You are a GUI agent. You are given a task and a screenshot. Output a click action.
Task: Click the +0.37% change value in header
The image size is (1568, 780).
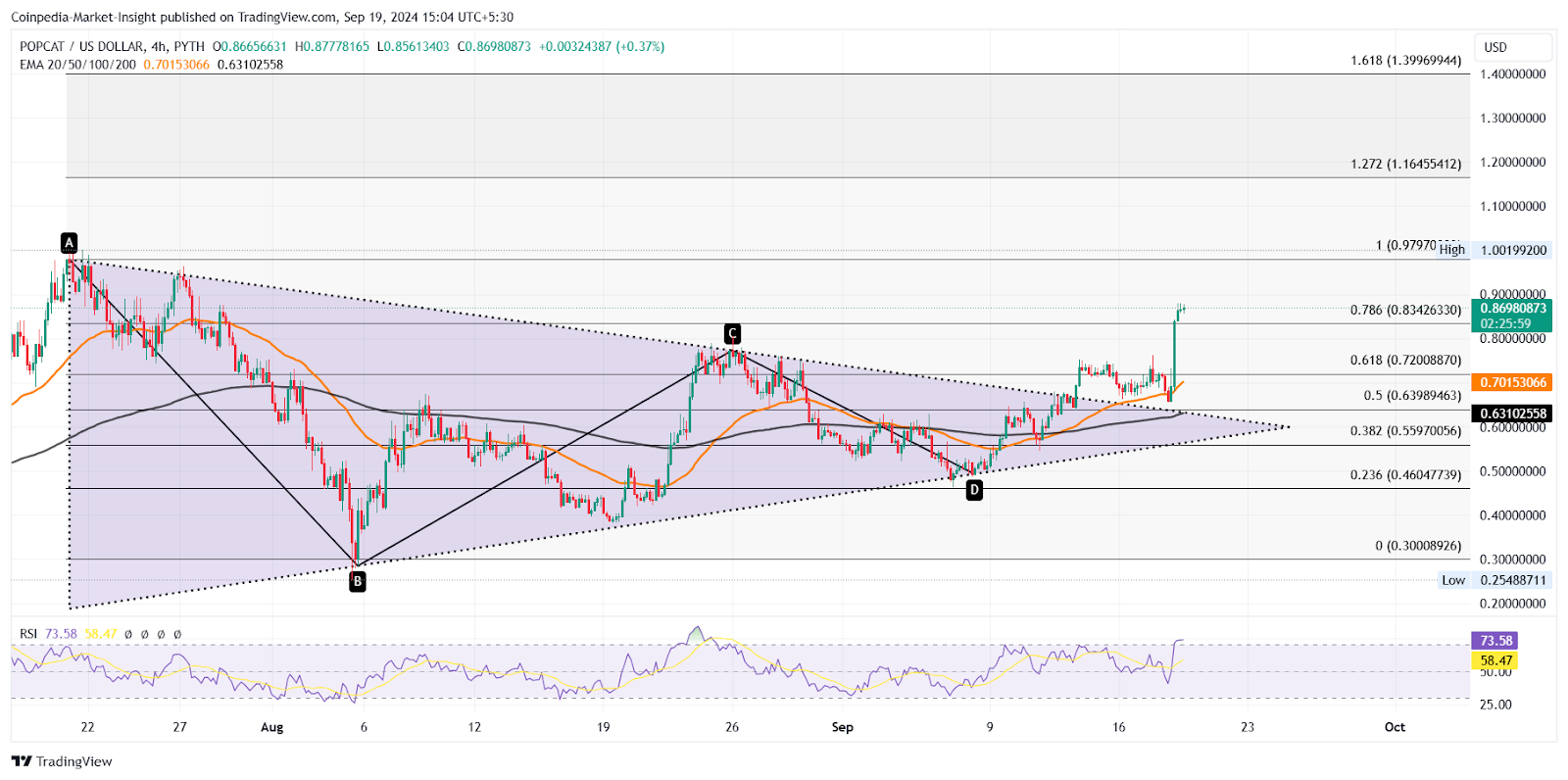click(640, 46)
